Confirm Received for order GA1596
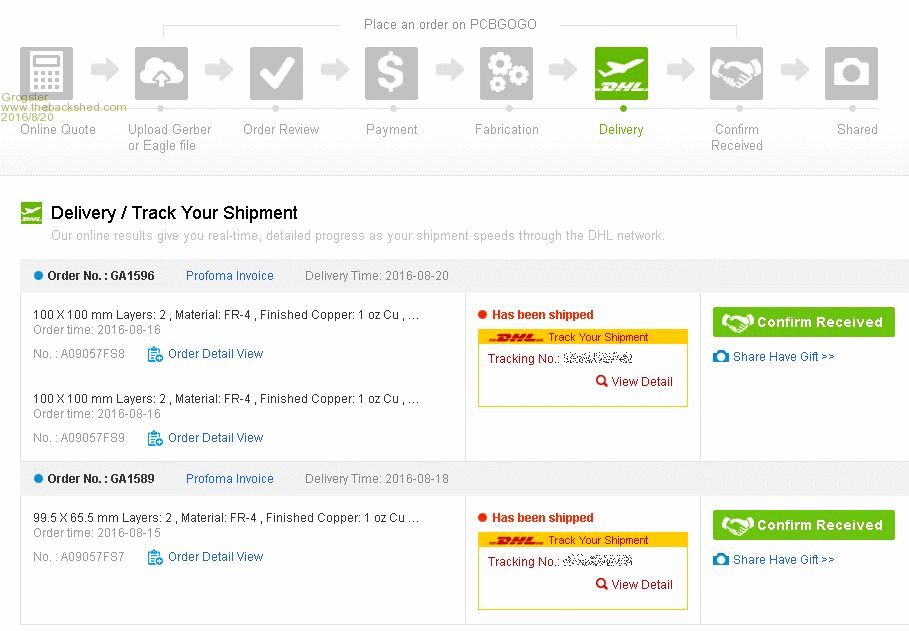Image resolution: width=909 pixels, height=631 pixels. pos(803,322)
